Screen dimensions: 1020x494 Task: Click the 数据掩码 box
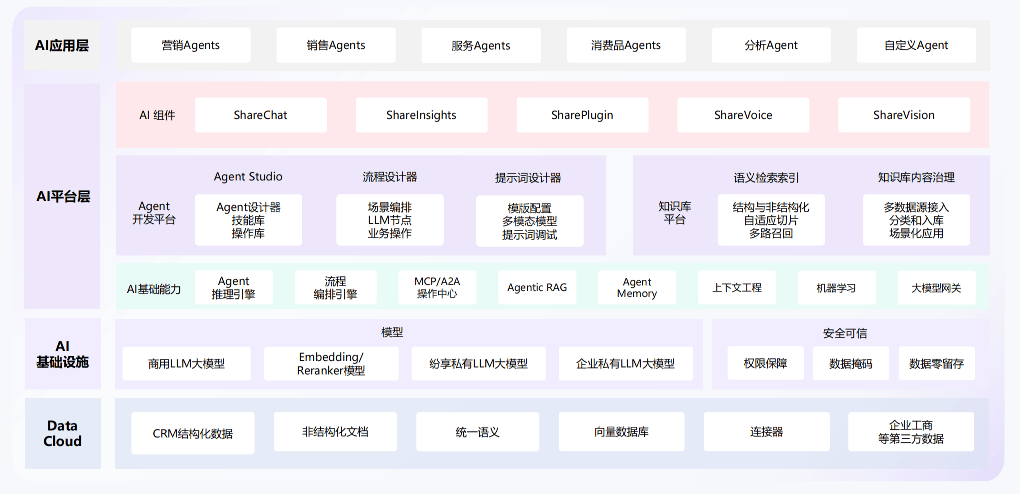coord(851,364)
